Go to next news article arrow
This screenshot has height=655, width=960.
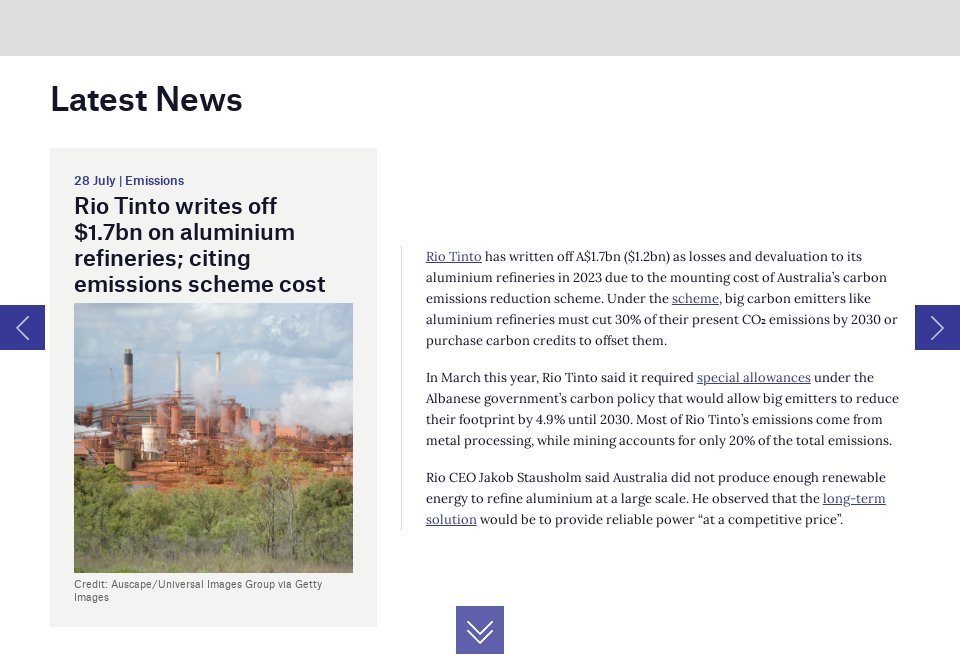[x=937, y=327]
